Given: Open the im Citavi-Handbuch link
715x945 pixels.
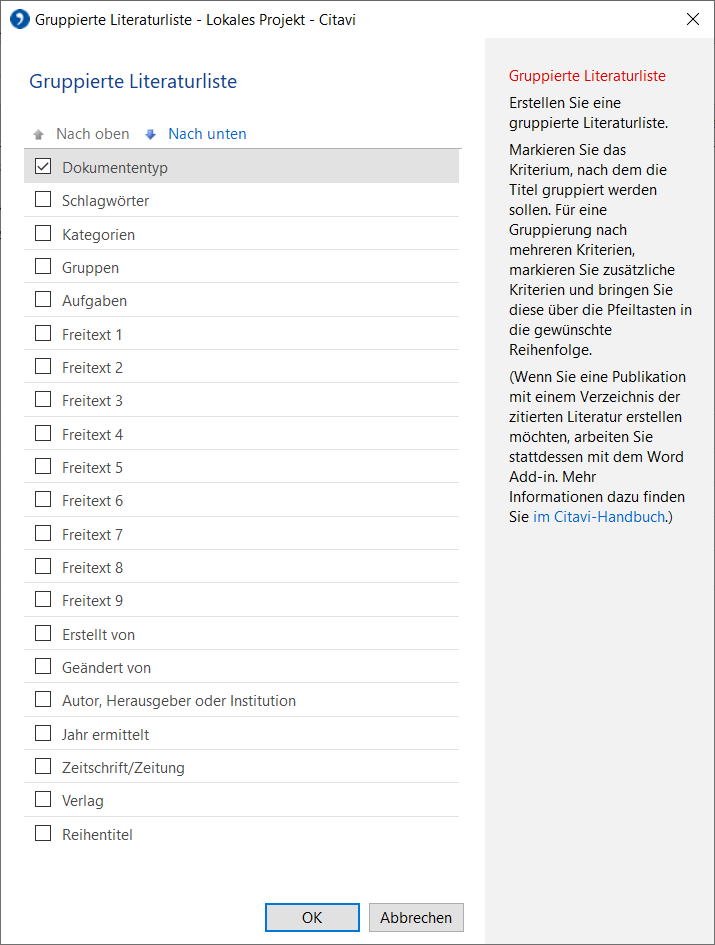Looking at the screenshot, I should [x=599, y=517].
